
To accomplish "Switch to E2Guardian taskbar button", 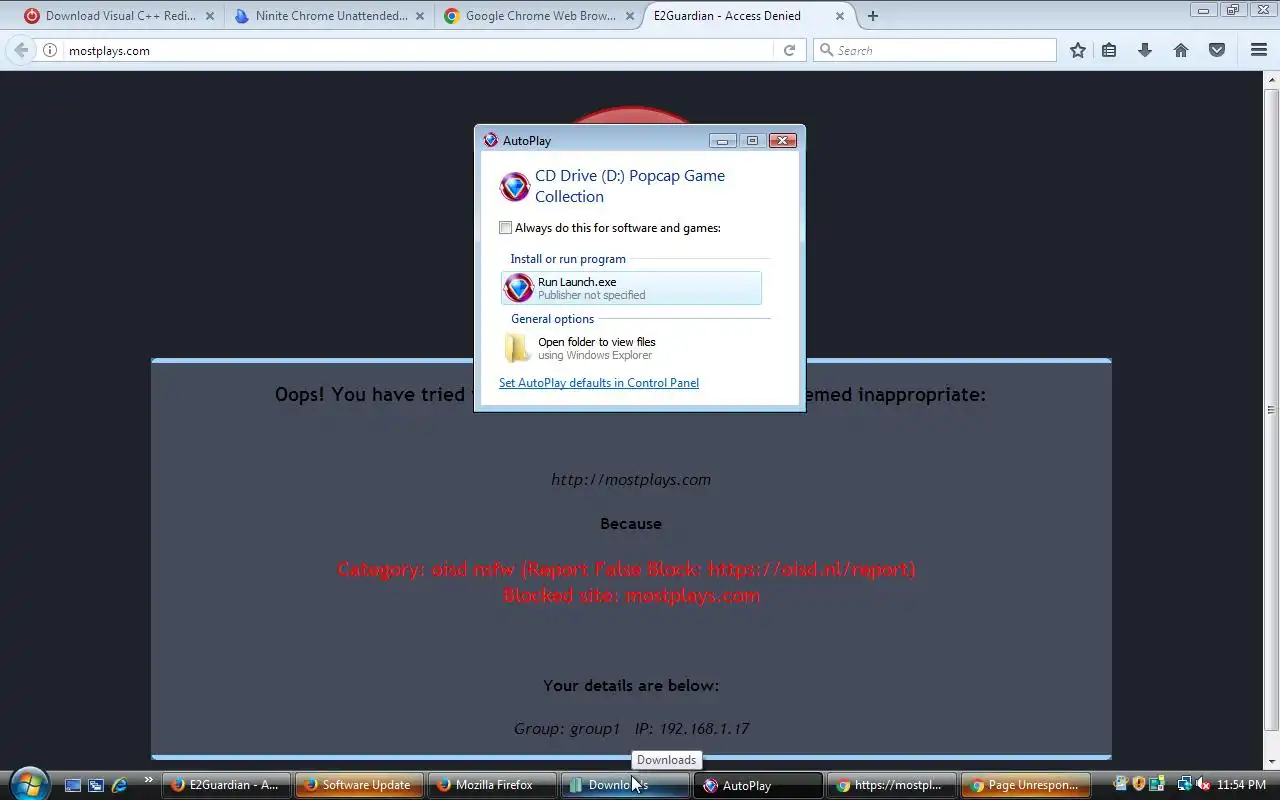I will pyautogui.click(x=225, y=785).
